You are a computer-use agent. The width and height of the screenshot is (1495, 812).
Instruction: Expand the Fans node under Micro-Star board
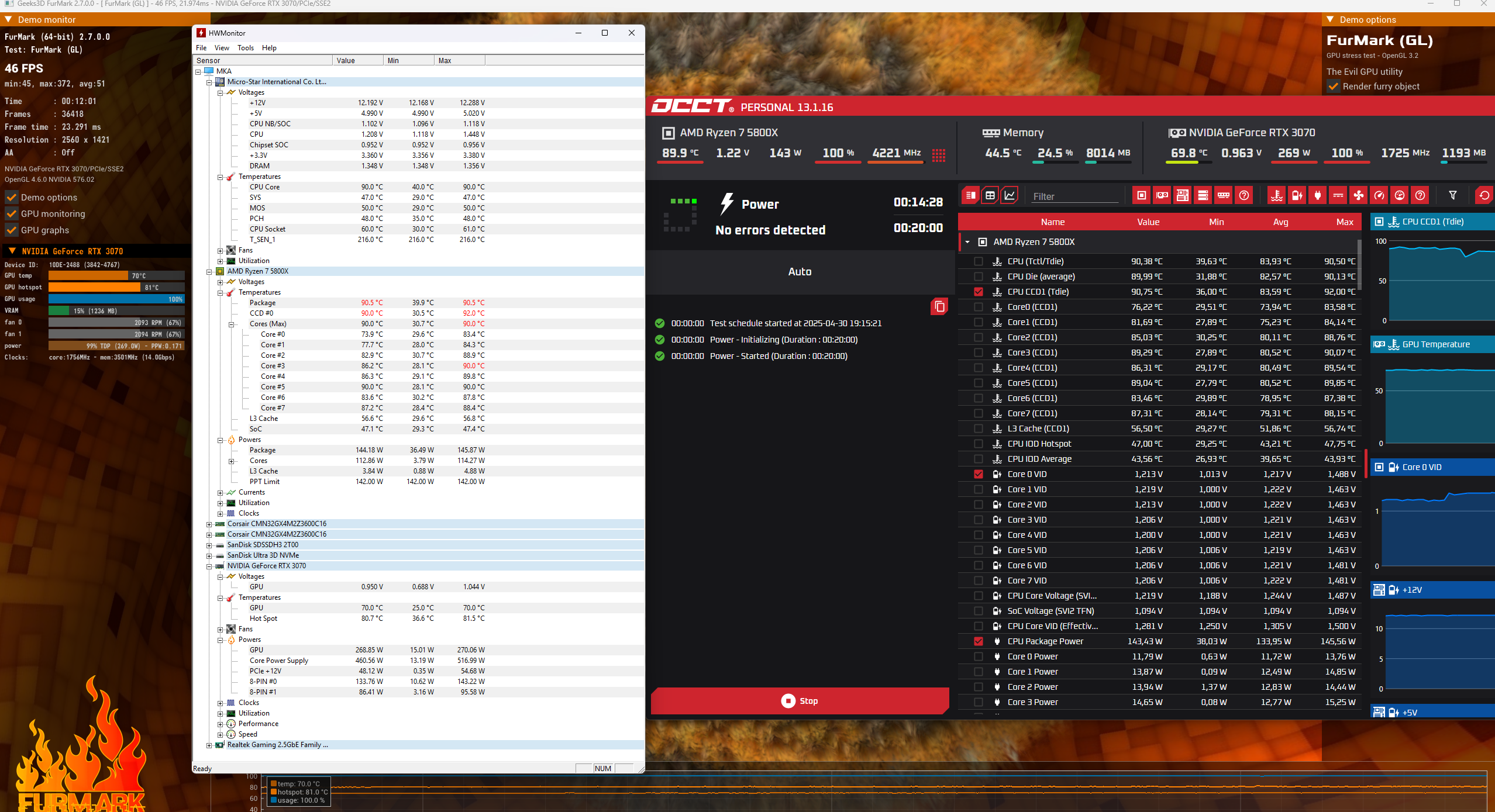[221, 250]
